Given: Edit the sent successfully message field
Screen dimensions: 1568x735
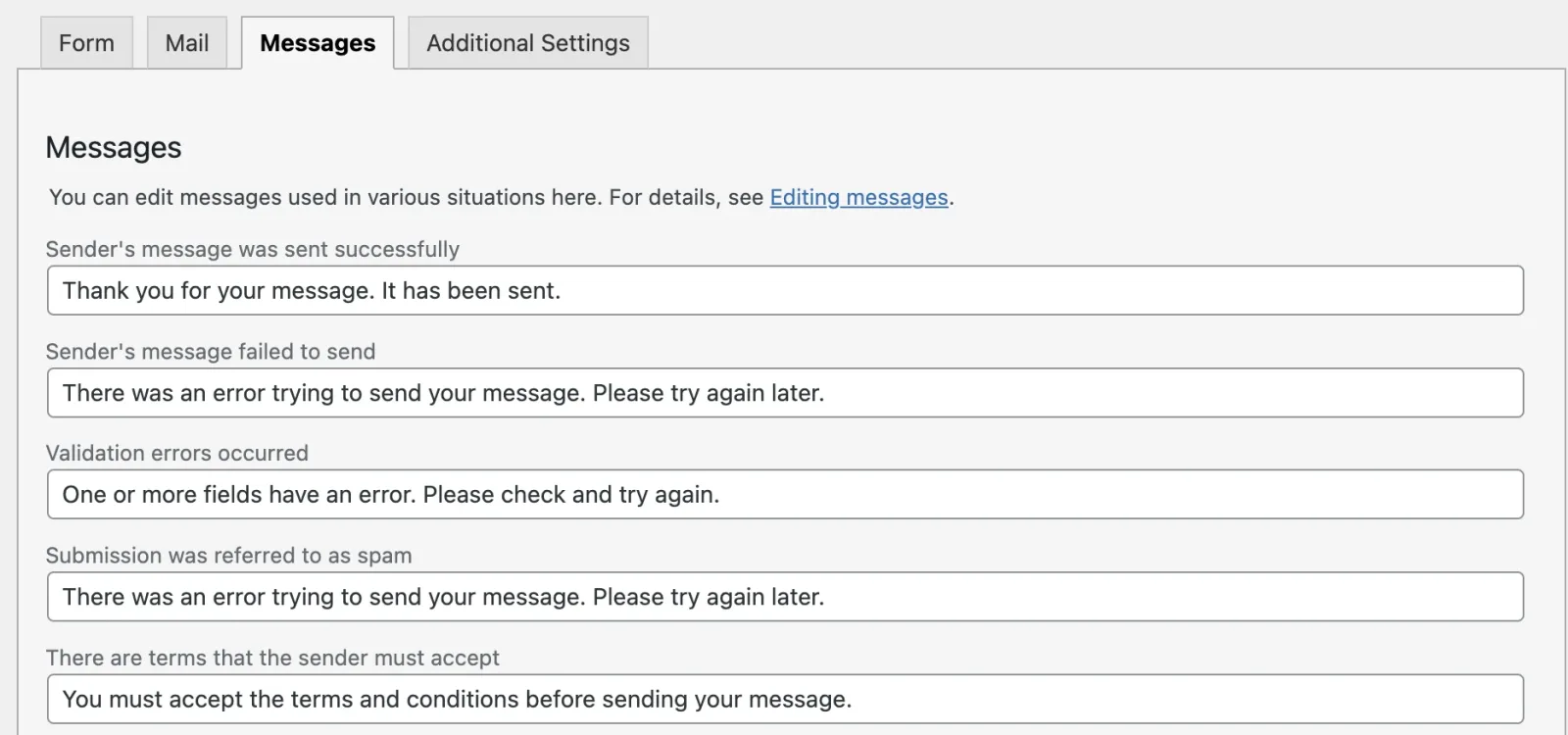Looking at the screenshot, I should click(x=785, y=290).
